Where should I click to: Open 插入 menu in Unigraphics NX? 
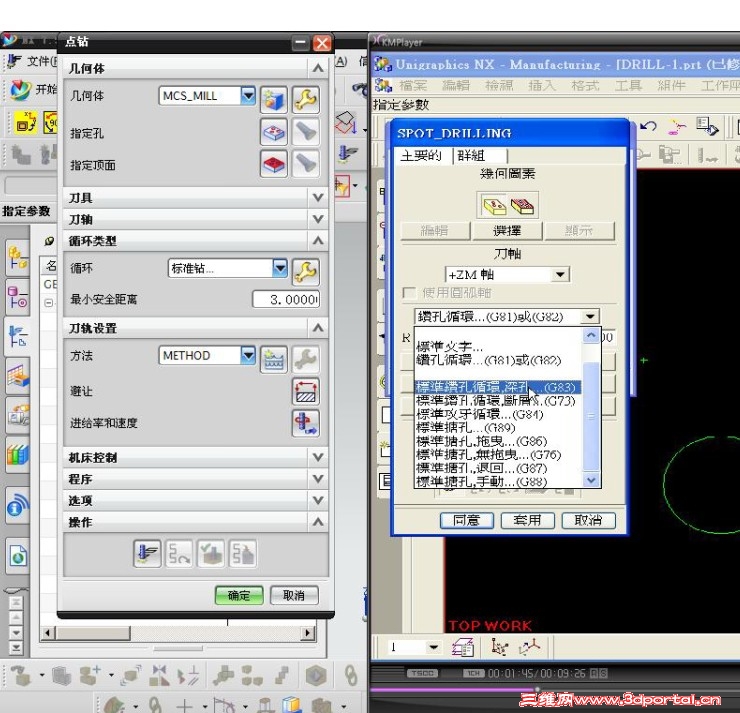(x=542, y=86)
